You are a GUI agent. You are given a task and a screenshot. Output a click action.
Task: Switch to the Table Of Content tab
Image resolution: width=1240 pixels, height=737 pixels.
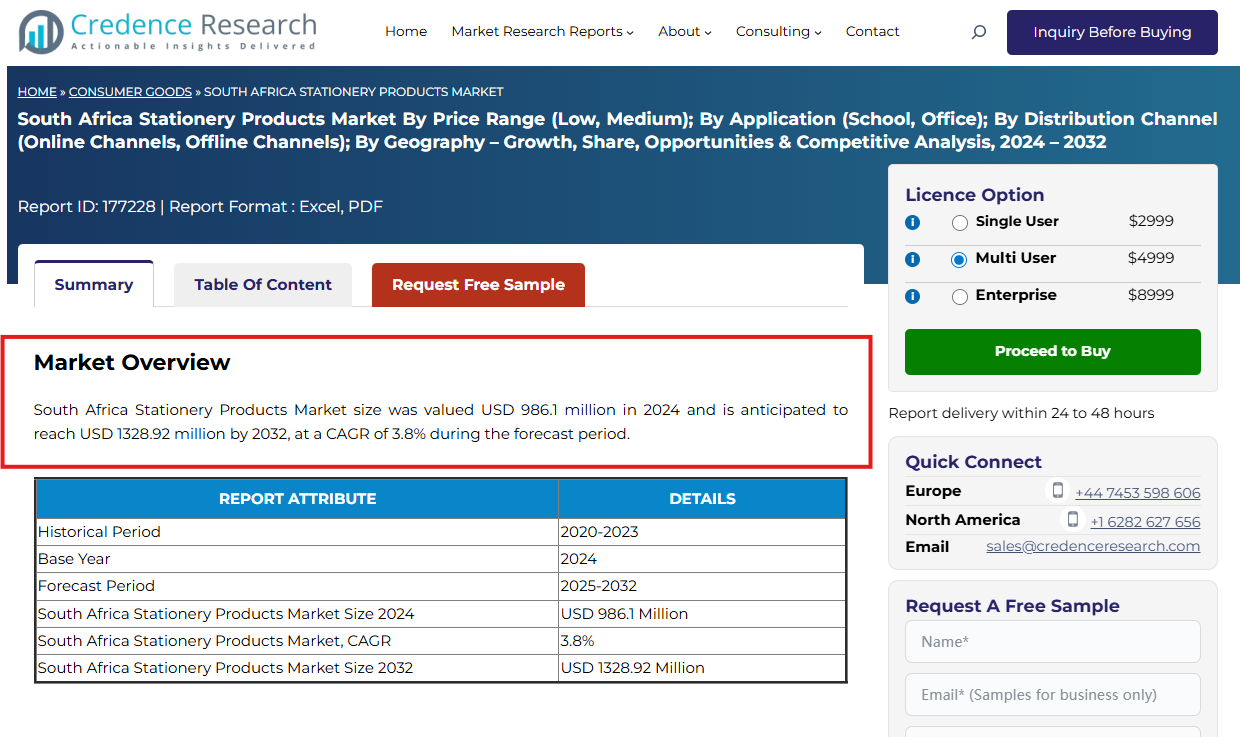(263, 285)
